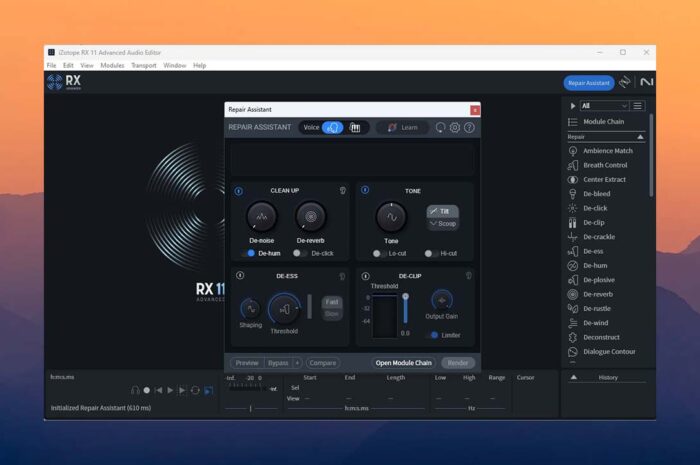Collapse the History panel arrow
The image size is (700, 465).
574,378
